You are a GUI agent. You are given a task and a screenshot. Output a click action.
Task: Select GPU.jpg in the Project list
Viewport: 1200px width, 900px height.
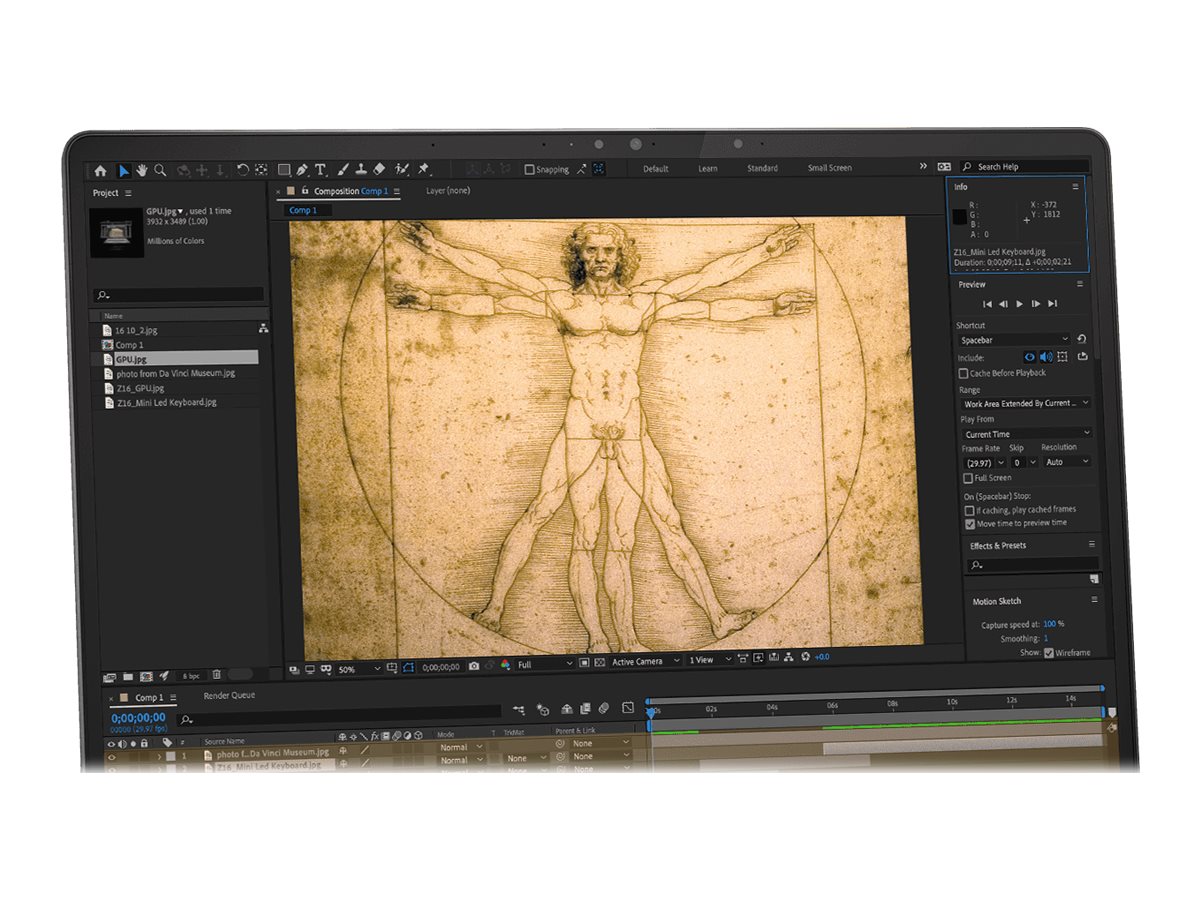pyautogui.click(x=179, y=358)
